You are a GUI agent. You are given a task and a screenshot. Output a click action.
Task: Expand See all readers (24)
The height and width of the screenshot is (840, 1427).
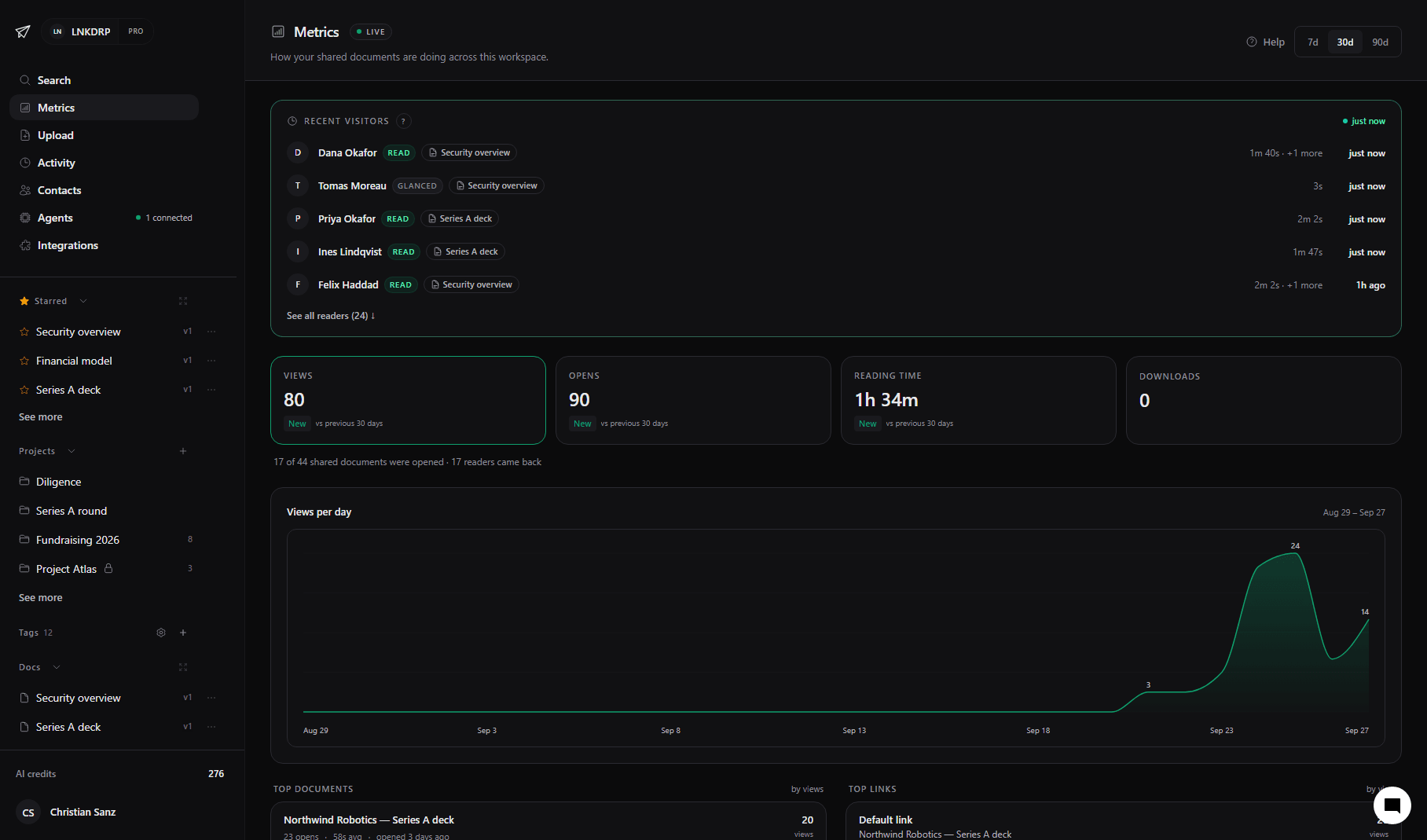(331, 316)
